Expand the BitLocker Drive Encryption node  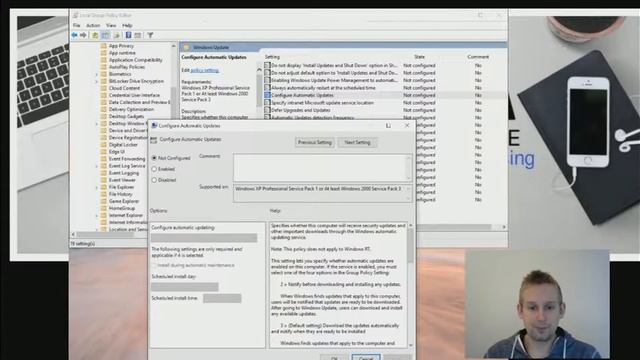[x=97, y=81]
